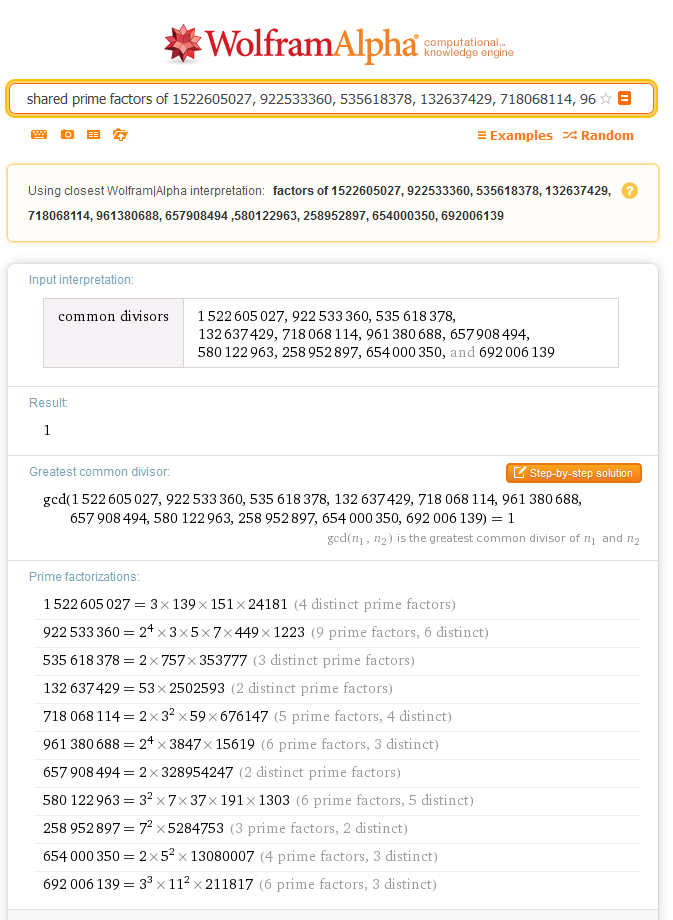This screenshot has height=920, width=673.
Task: Click the factorization row for 1 522 605 027
Action: 337,604
